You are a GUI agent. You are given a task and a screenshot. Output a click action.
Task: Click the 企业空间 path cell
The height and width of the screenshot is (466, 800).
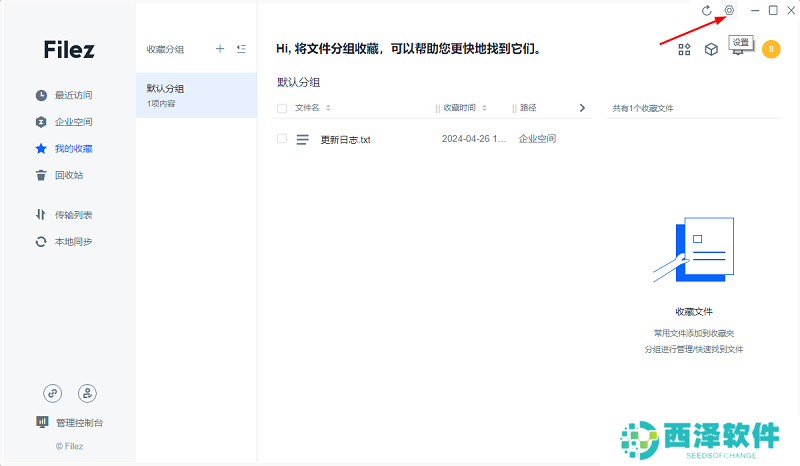point(537,139)
